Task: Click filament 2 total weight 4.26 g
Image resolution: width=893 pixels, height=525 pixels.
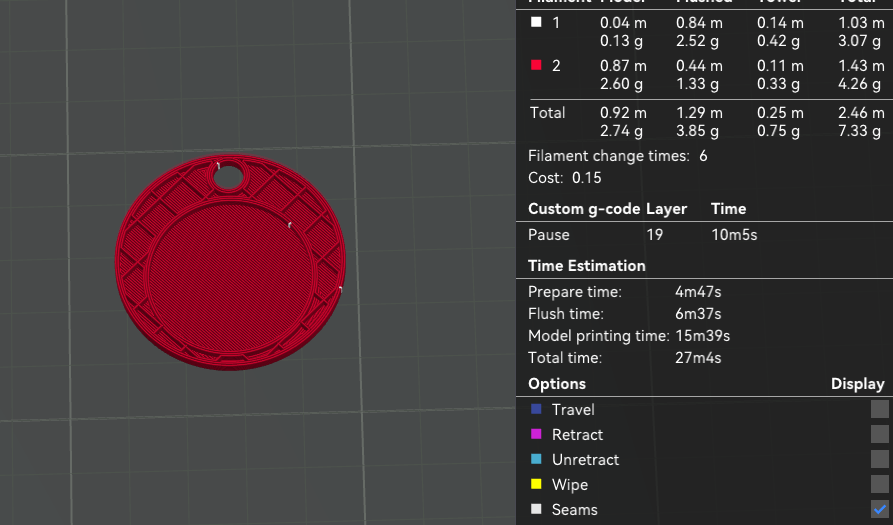Action: click(x=859, y=84)
